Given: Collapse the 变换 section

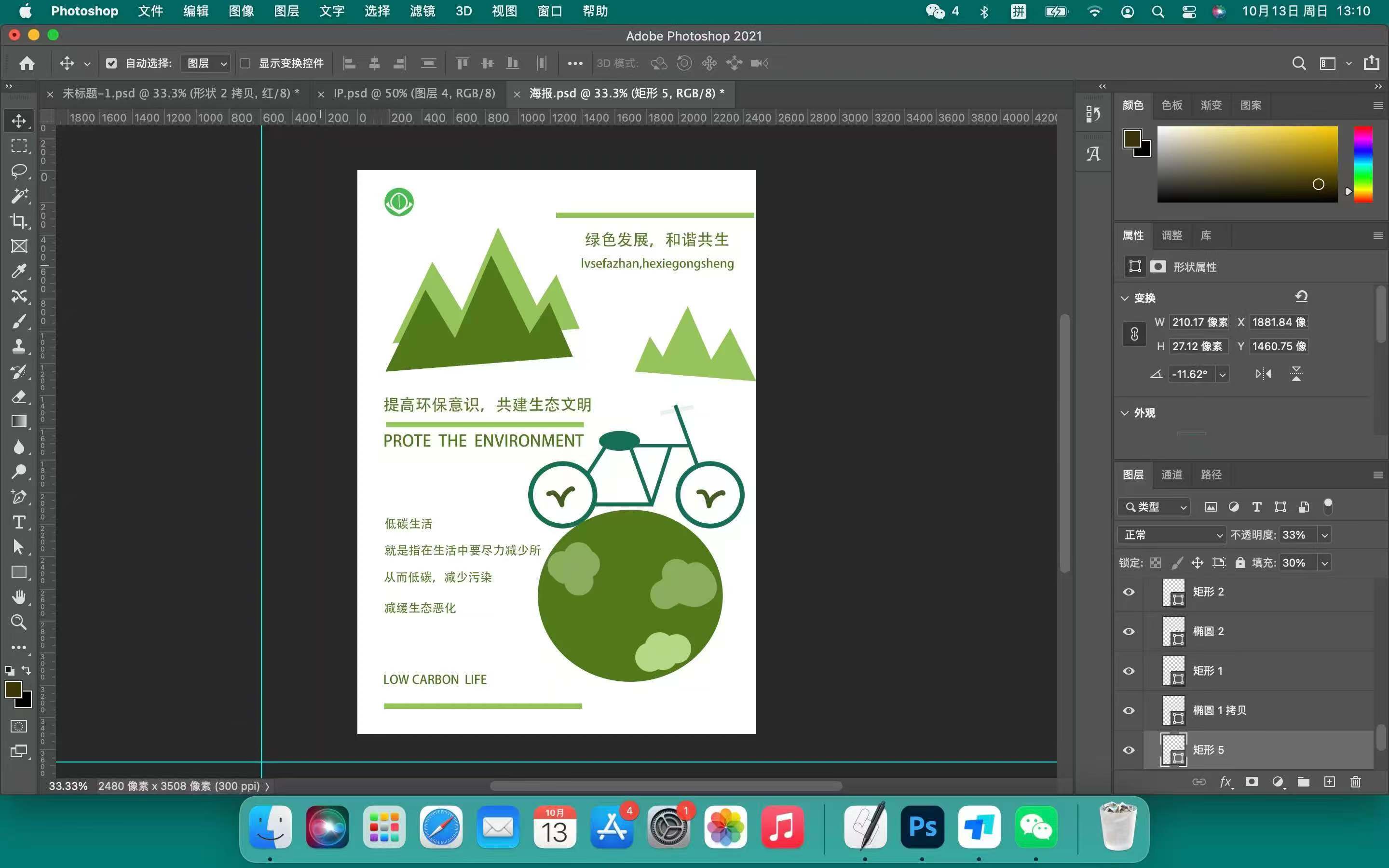Looking at the screenshot, I should coord(1124,298).
